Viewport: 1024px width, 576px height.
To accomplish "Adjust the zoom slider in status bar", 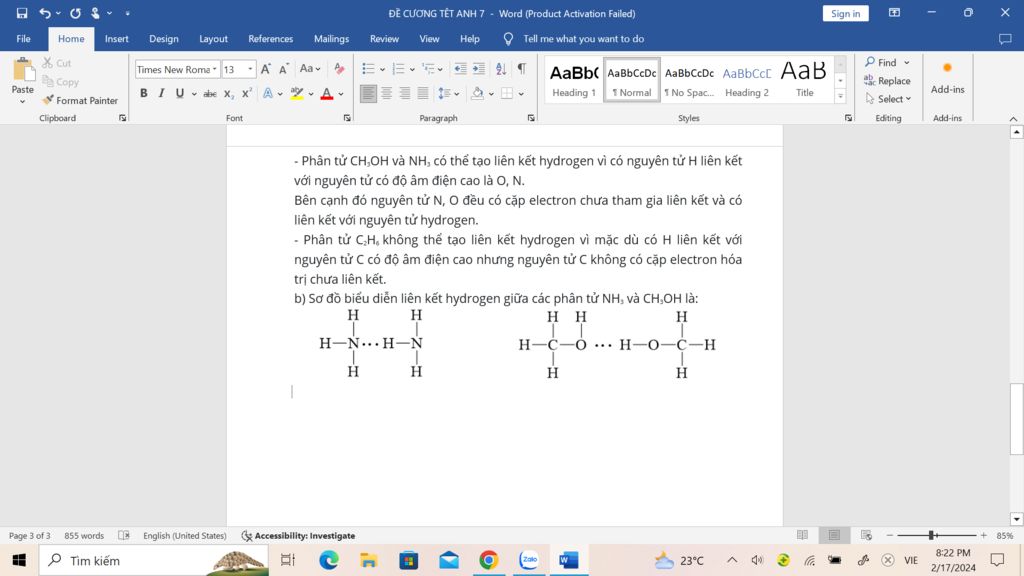I will point(933,536).
